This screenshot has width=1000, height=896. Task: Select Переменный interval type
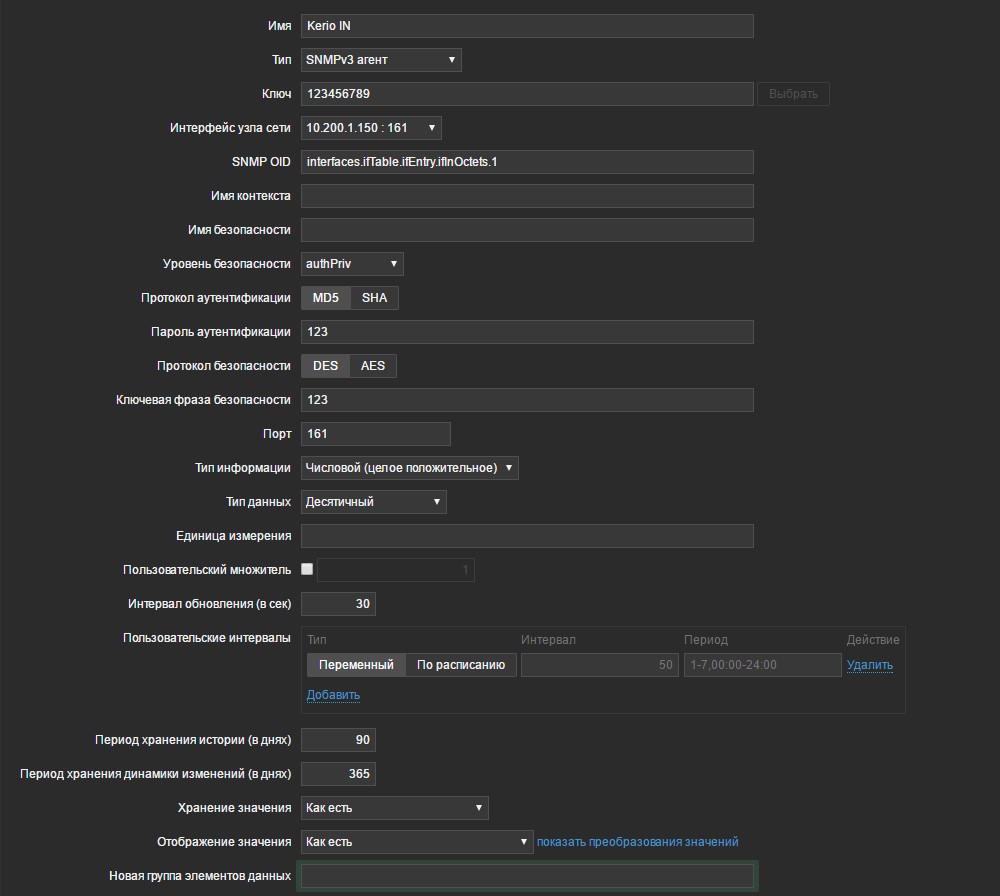[356, 665]
